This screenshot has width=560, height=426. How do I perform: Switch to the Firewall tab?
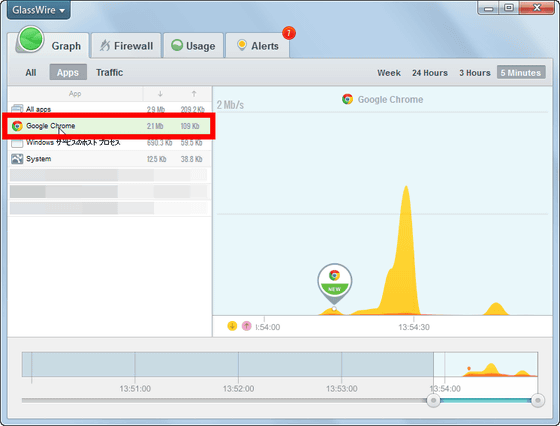[126, 46]
